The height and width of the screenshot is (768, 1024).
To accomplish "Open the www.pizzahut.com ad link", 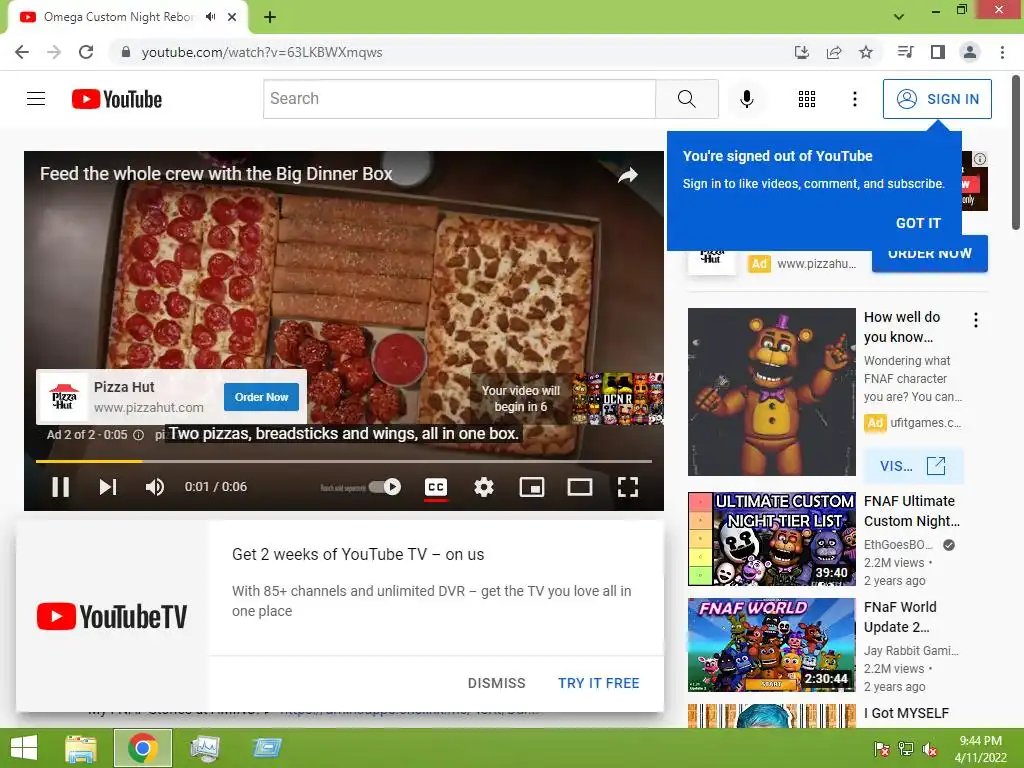I will point(148,408).
